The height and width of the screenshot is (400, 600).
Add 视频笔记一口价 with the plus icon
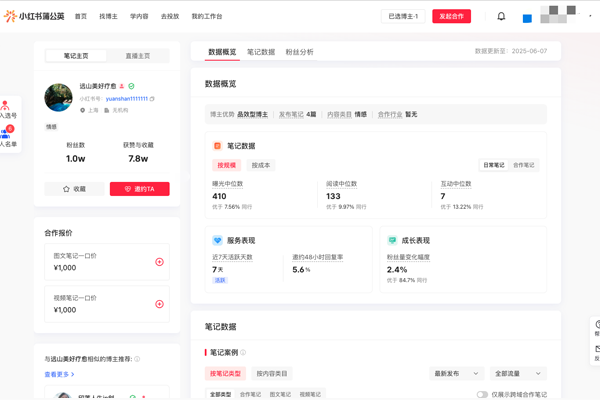click(x=159, y=304)
